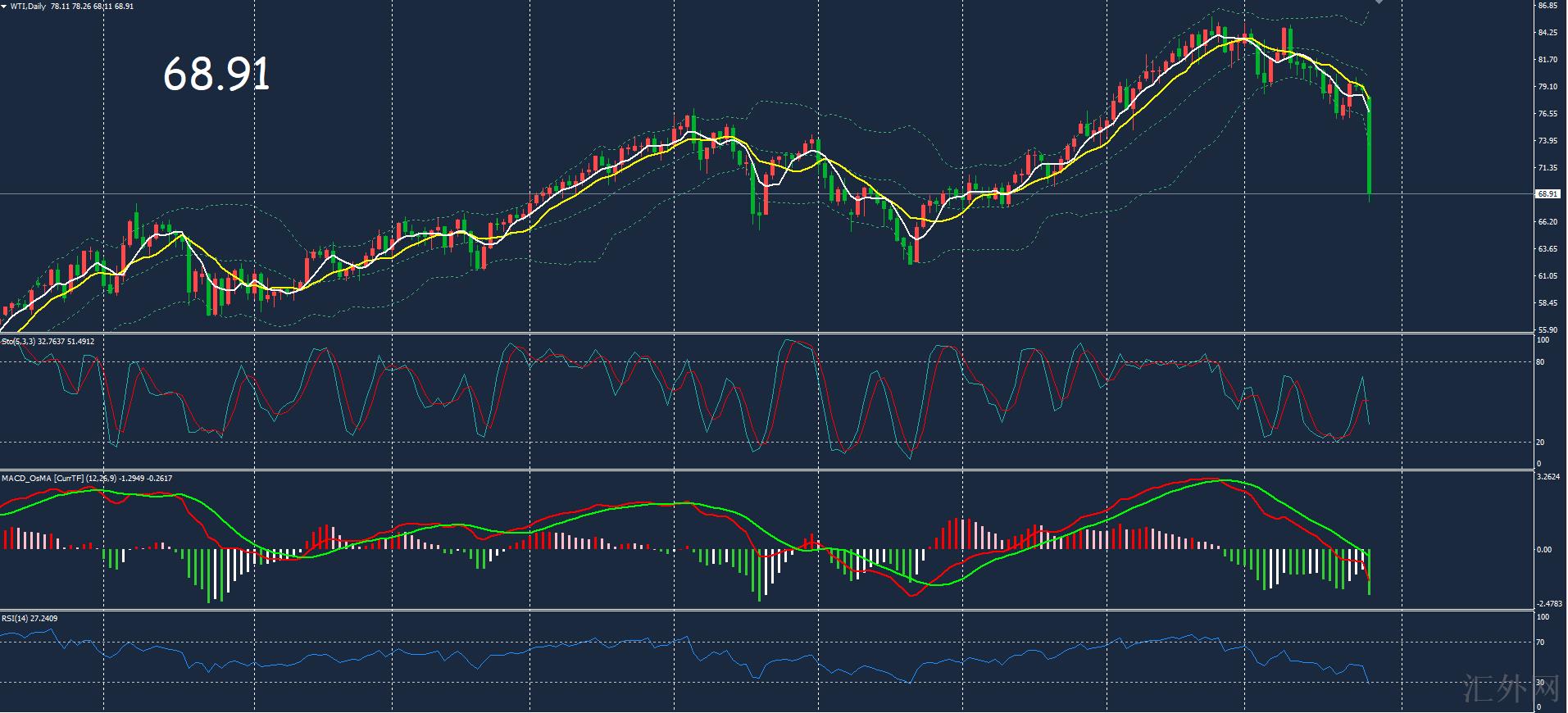Select the large 68.91 text label
The width and height of the screenshot is (1568, 713).
pyautogui.click(x=216, y=75)
